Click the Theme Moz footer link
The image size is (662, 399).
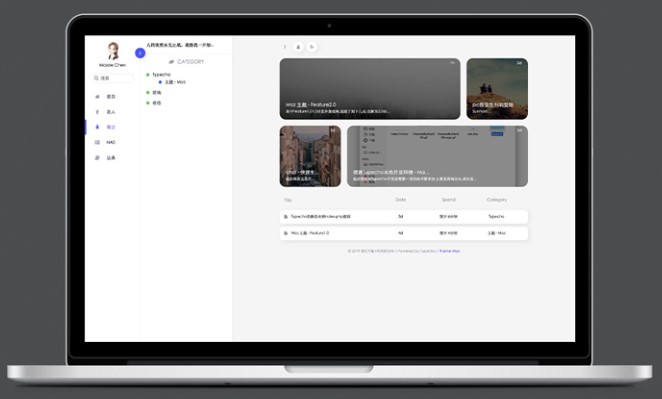point(449,251)
